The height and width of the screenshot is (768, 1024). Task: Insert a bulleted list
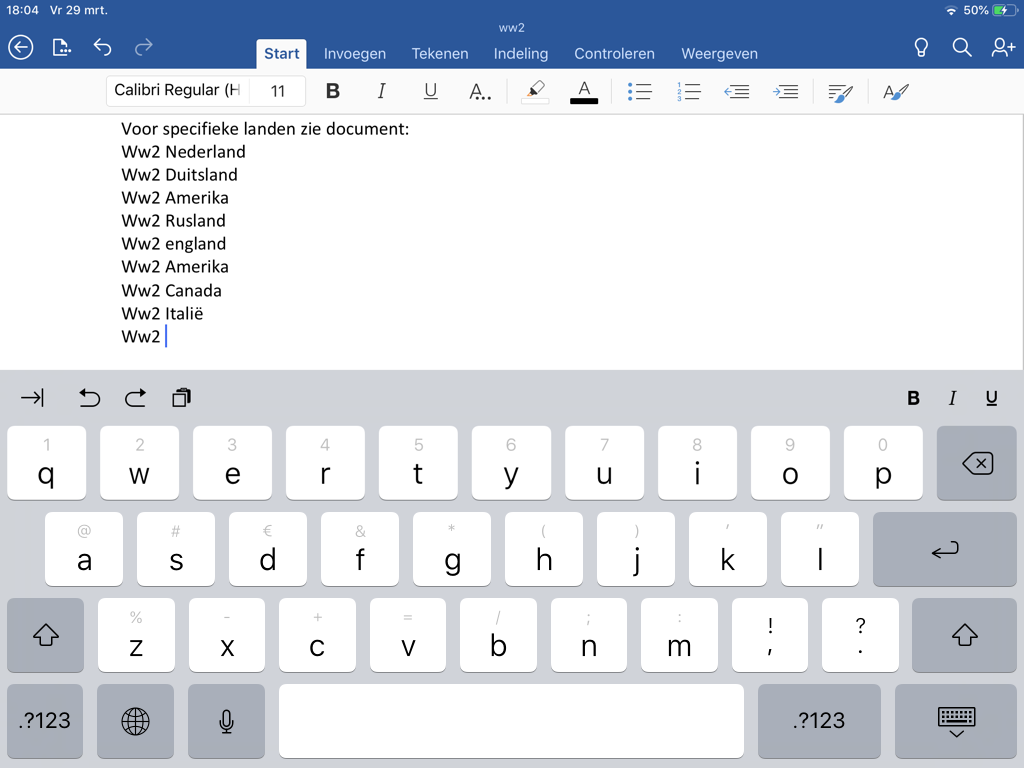click(639, 91)
